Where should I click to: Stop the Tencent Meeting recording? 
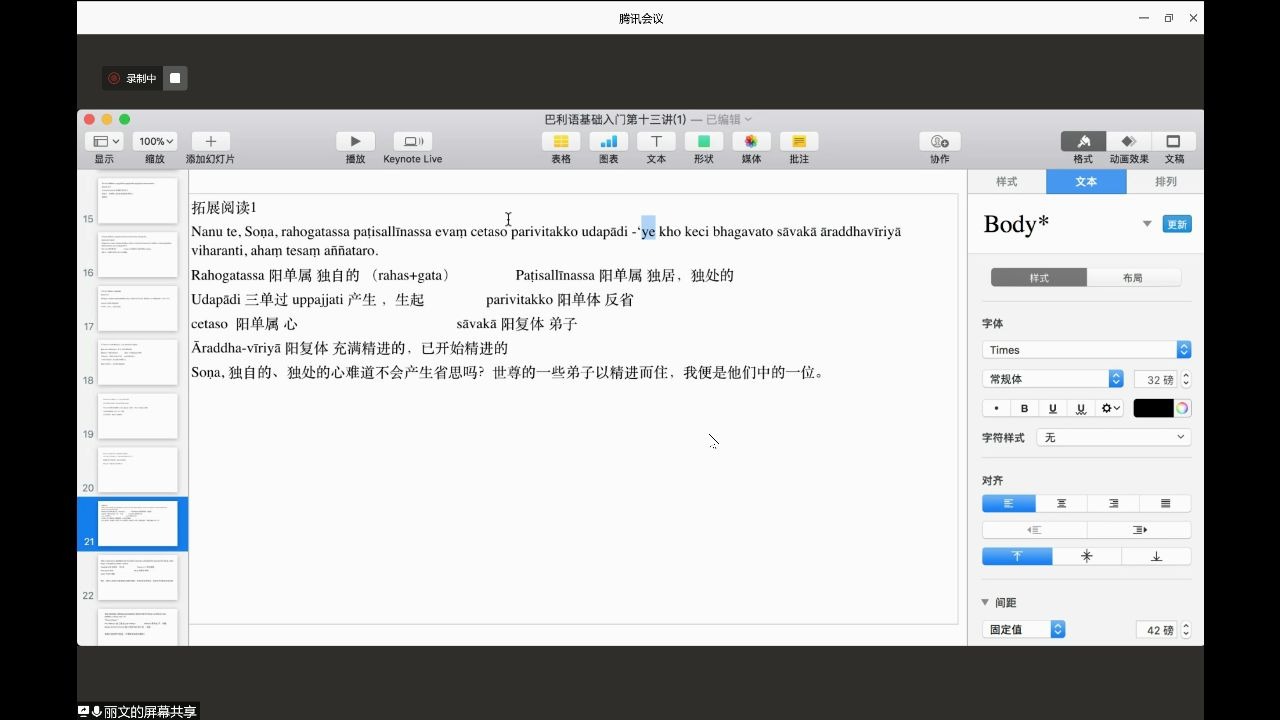tap(175, 78)
